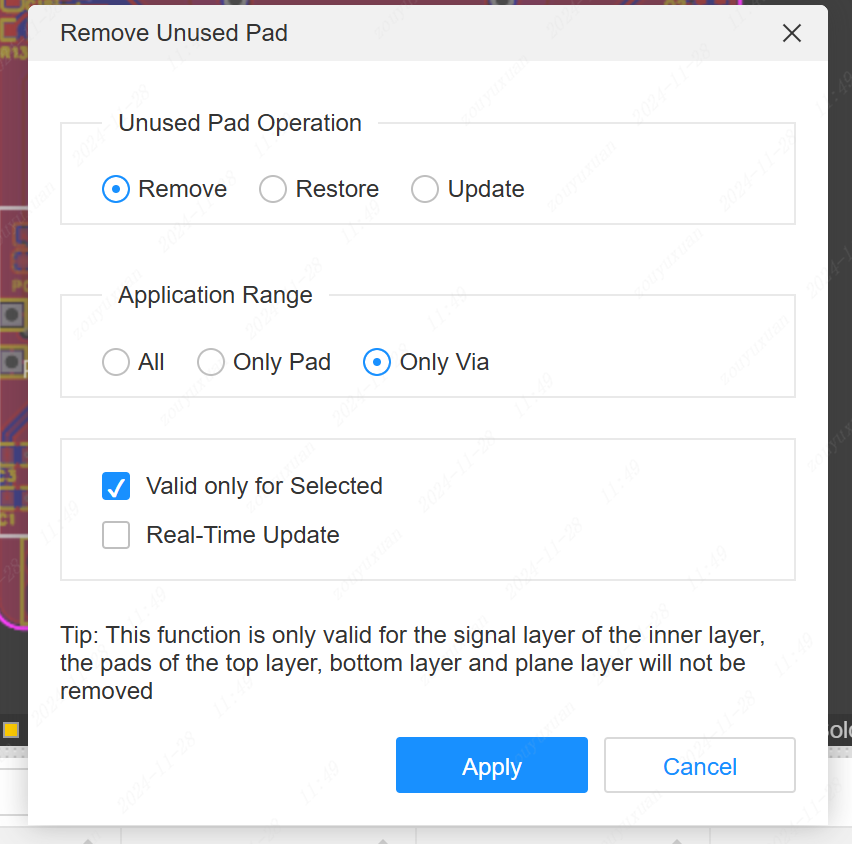This screenshot has width=852, height=844.
Task: Click the Unused Pad Operation group label
Action: [x=240, y=124]
